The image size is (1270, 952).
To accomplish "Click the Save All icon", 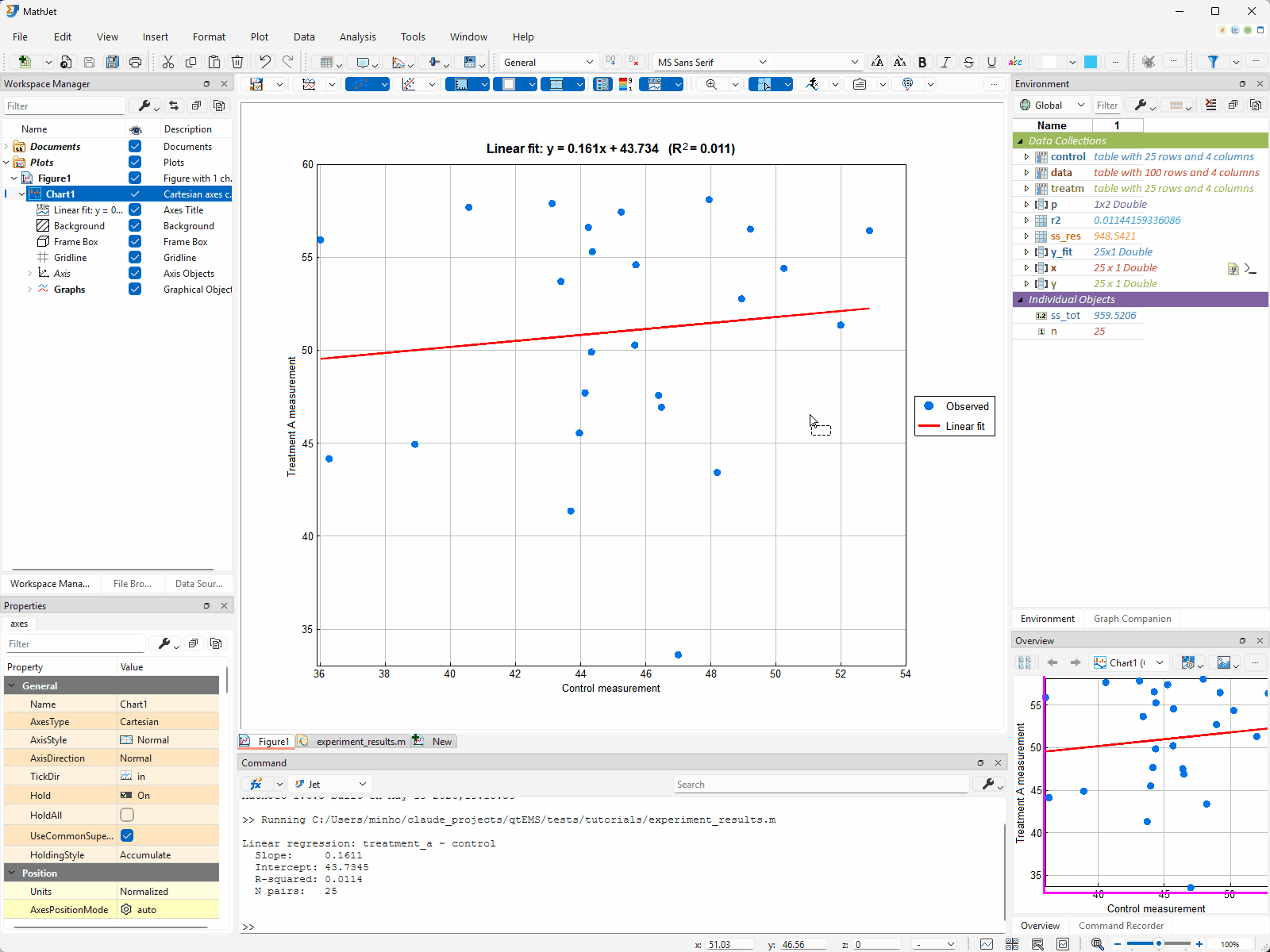I will (113, 62).
